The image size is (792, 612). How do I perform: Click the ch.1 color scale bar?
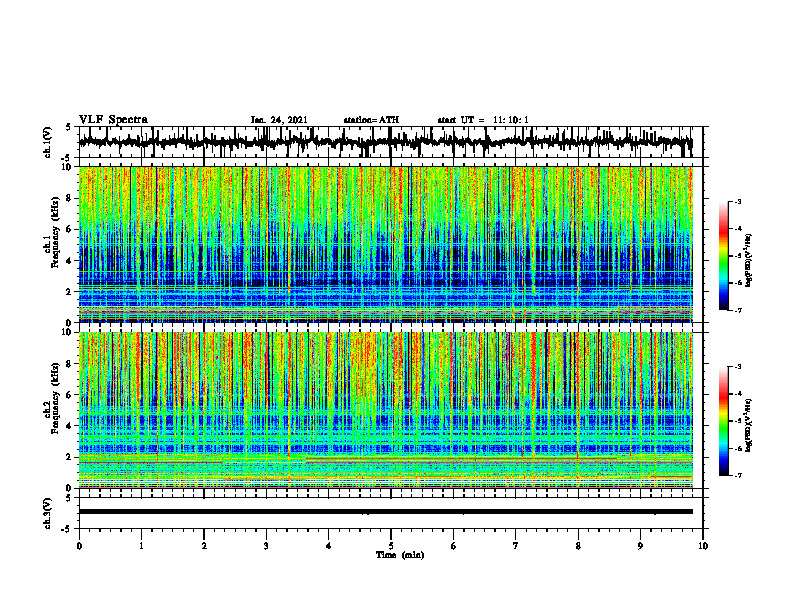tap(724, 256)
